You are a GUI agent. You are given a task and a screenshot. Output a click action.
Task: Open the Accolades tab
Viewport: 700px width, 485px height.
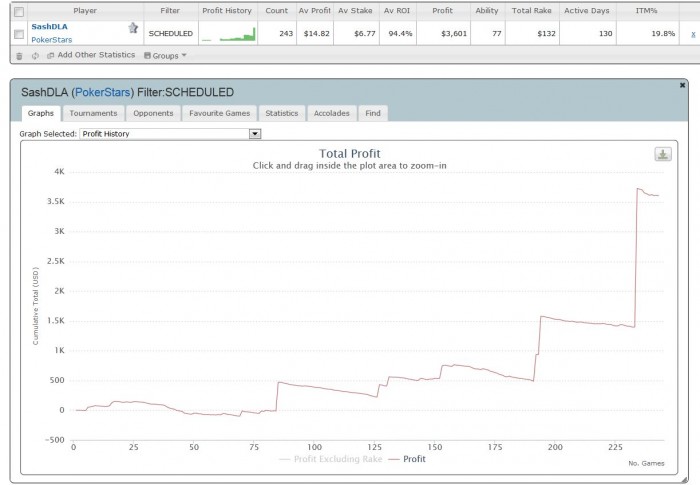332,113
